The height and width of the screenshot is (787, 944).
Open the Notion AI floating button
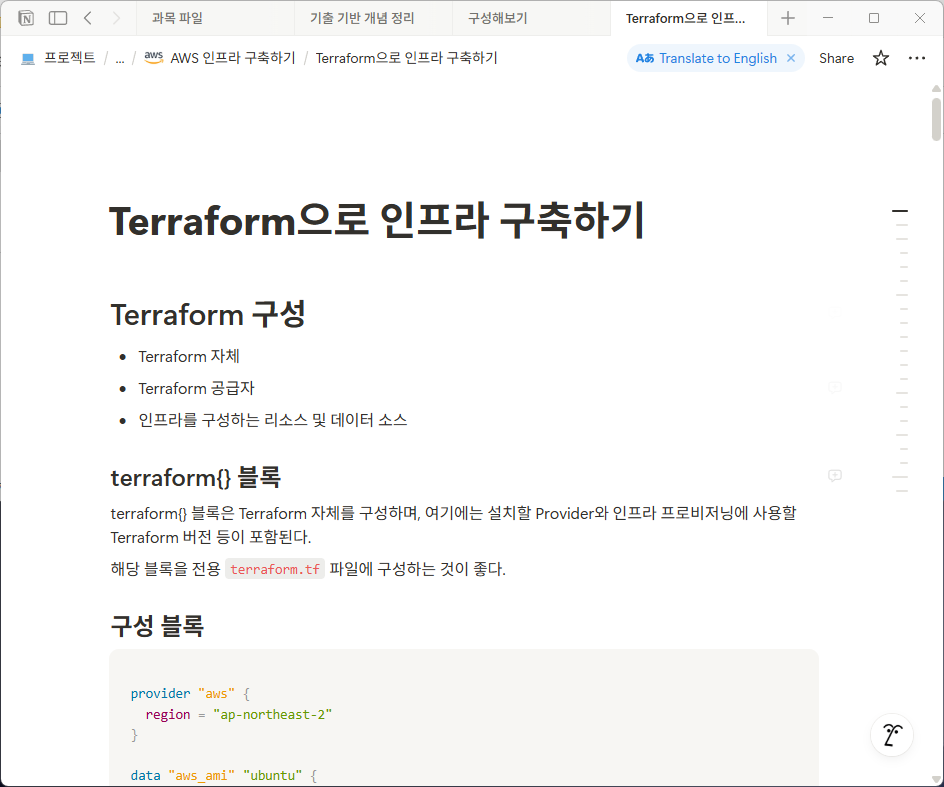coord(892,735)
